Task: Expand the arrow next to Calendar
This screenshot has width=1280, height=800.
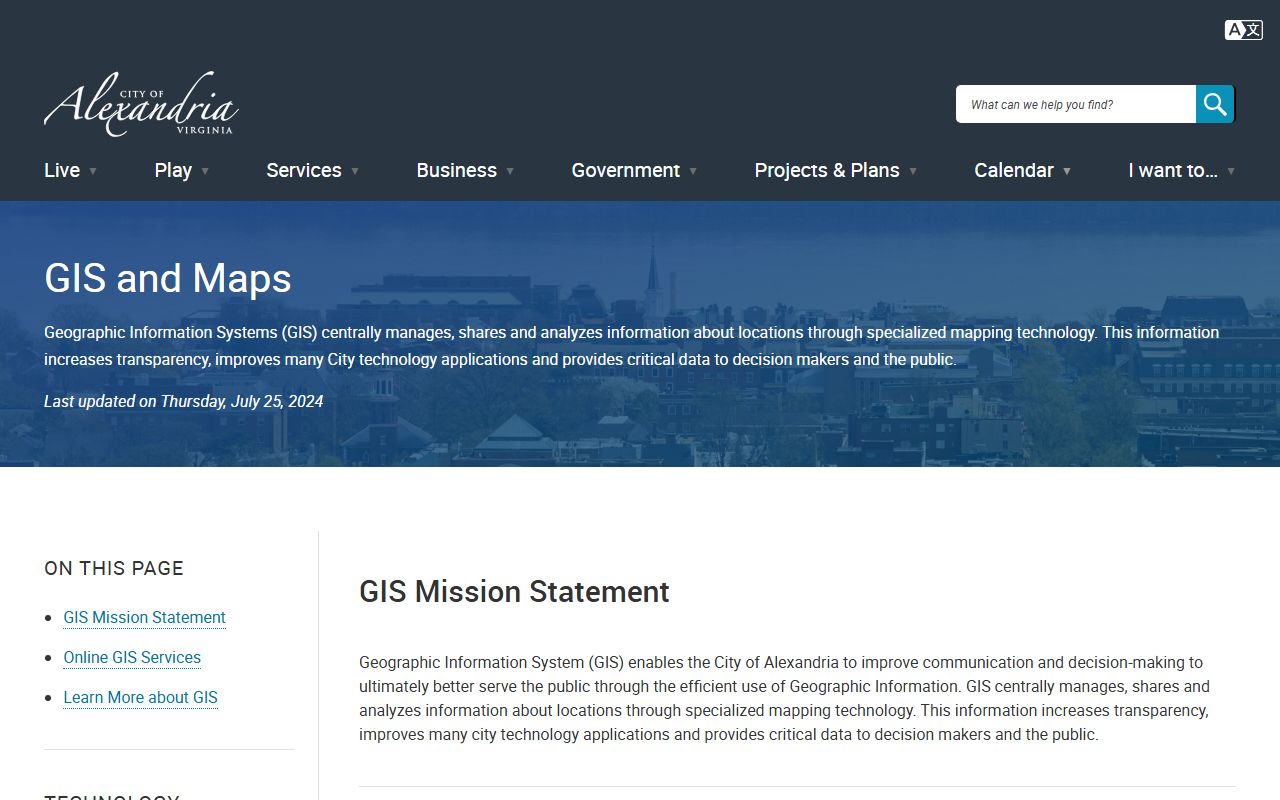Action: pos(1067,171)
